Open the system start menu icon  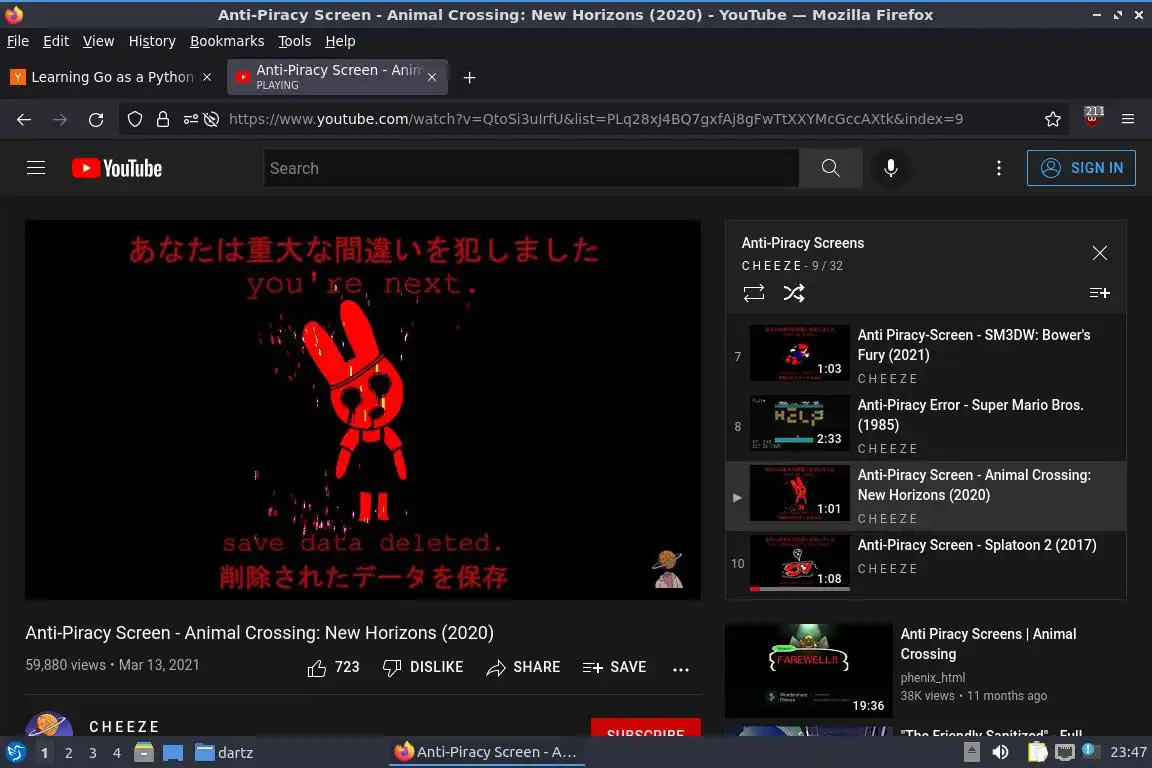tap(15, 752)
